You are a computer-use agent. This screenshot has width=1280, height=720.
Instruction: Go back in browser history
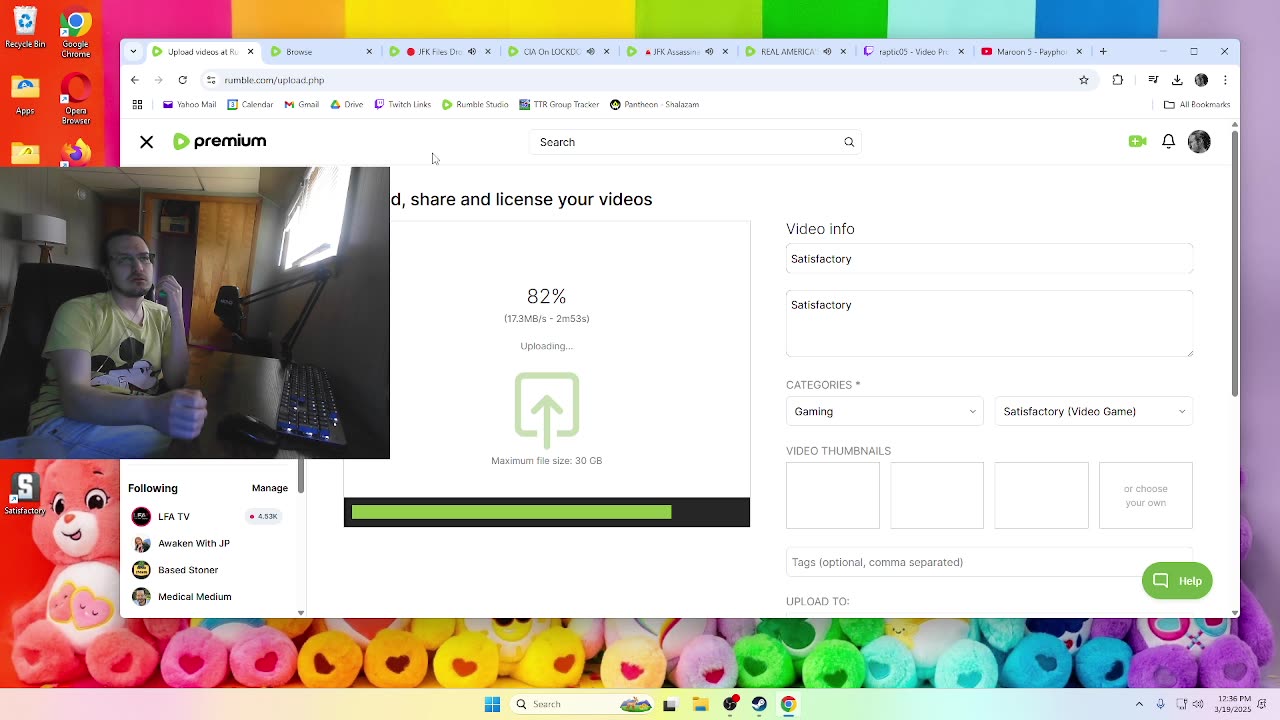(x=135, y=80)
